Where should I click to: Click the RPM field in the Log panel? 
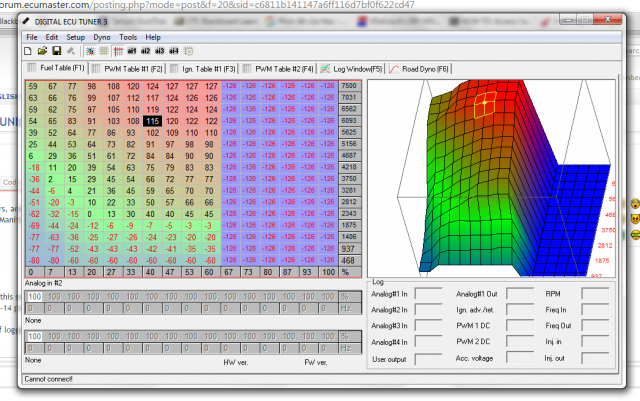click(596, 295)
